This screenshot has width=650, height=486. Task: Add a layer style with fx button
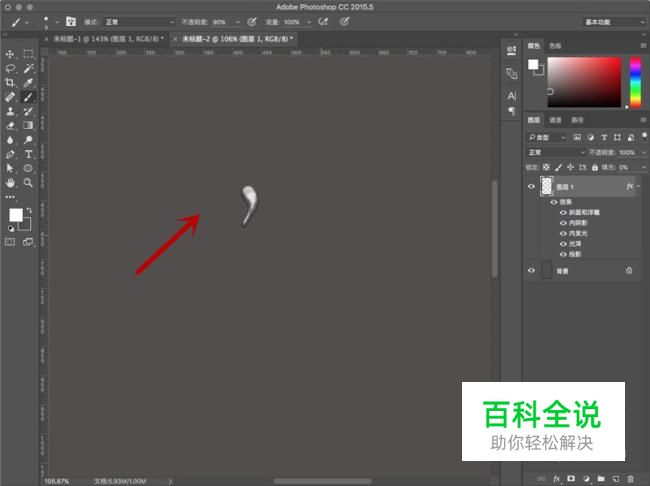tap(556, 479)
